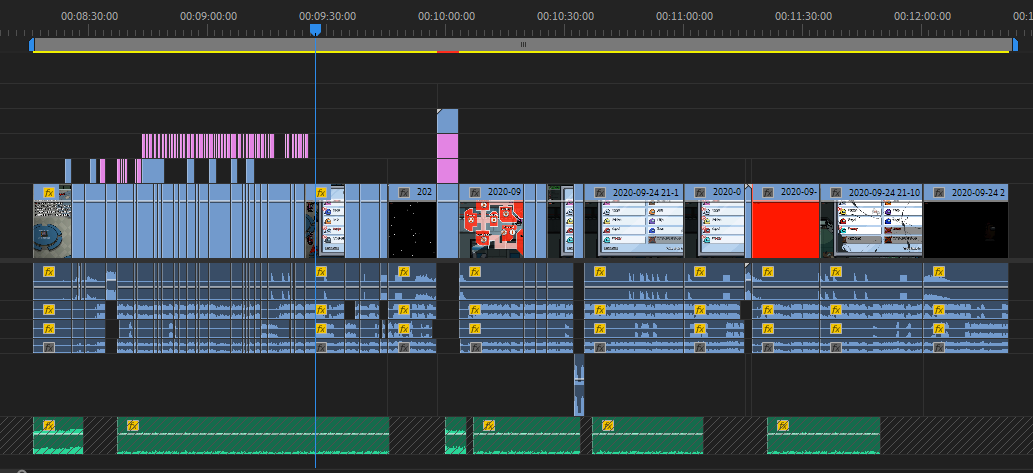
Task: Click the 00:11:00:00 mark on the time ruler
Action: [684, 17]
